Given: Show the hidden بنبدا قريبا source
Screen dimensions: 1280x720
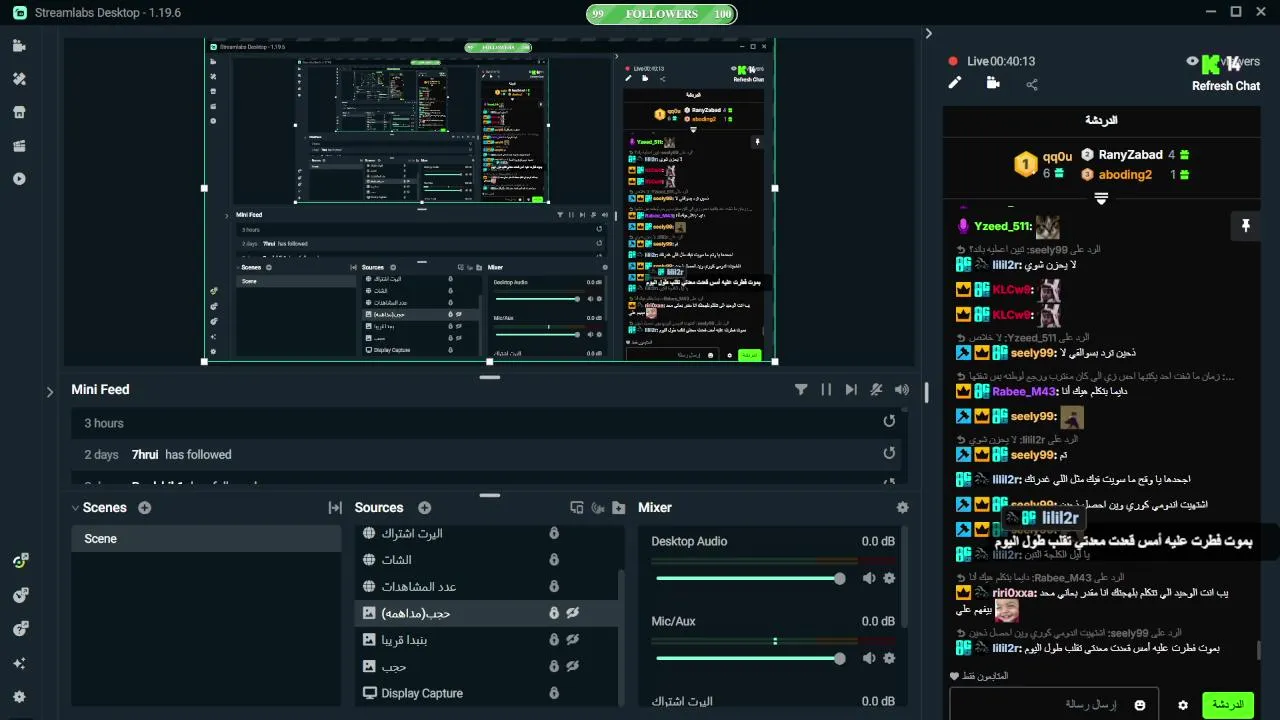Looking at the screenshot, I should tap(573, 640).
